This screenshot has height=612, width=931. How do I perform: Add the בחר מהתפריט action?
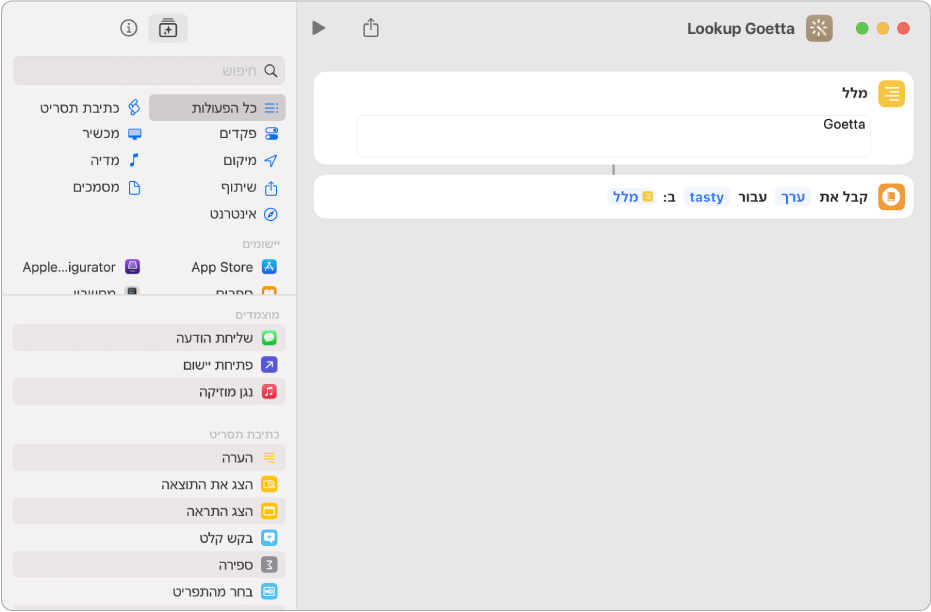click(x=149, y=591)
